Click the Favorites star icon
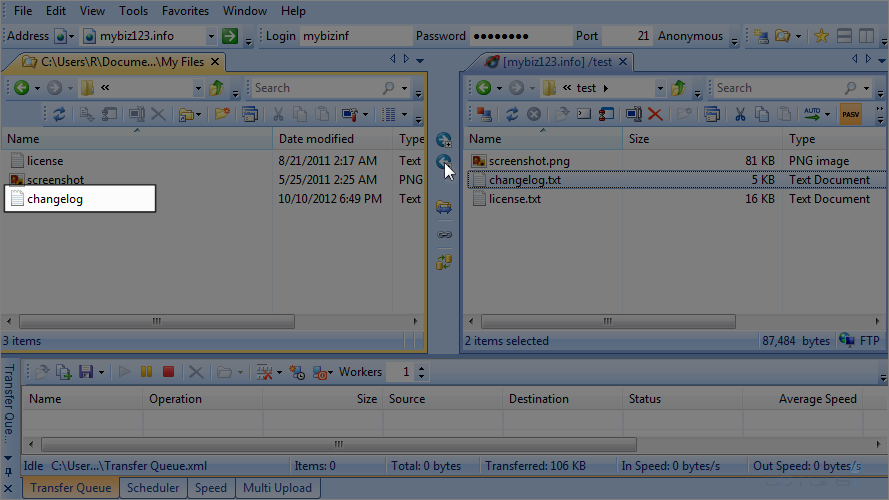889x500 pixels. point(821,36)
